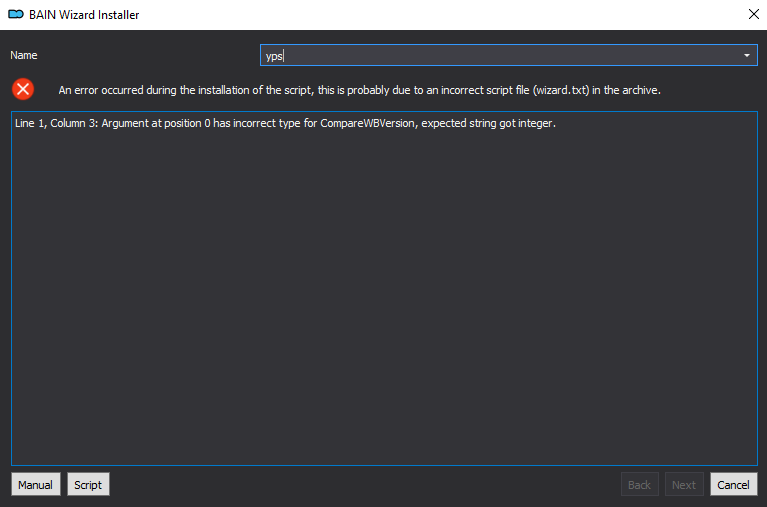Viewport: 767px width, 507px height.
Task: Click the Manual button
Action: pyautogui.click(x=36, y=484)
